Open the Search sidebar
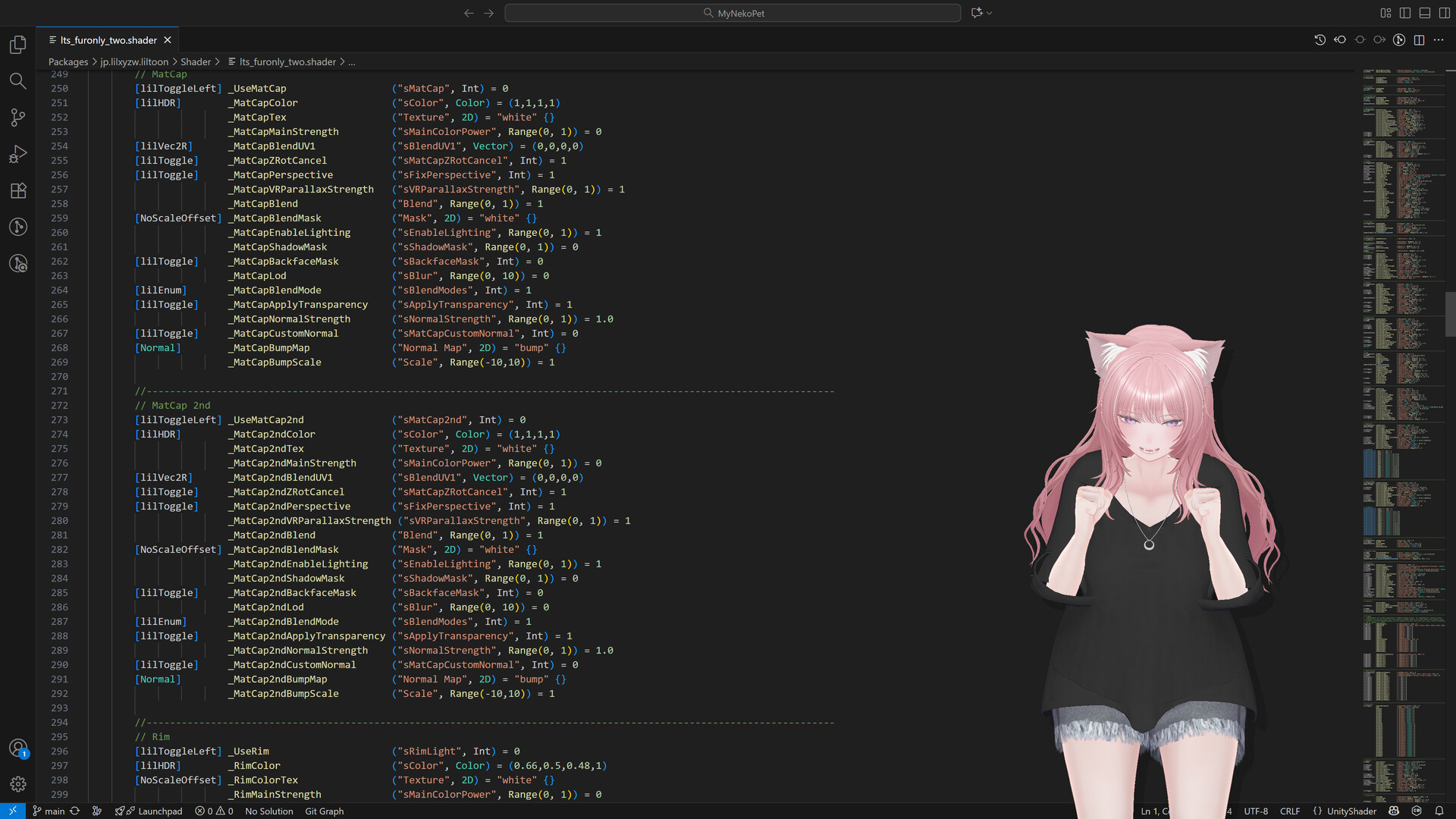 (17, 81)
